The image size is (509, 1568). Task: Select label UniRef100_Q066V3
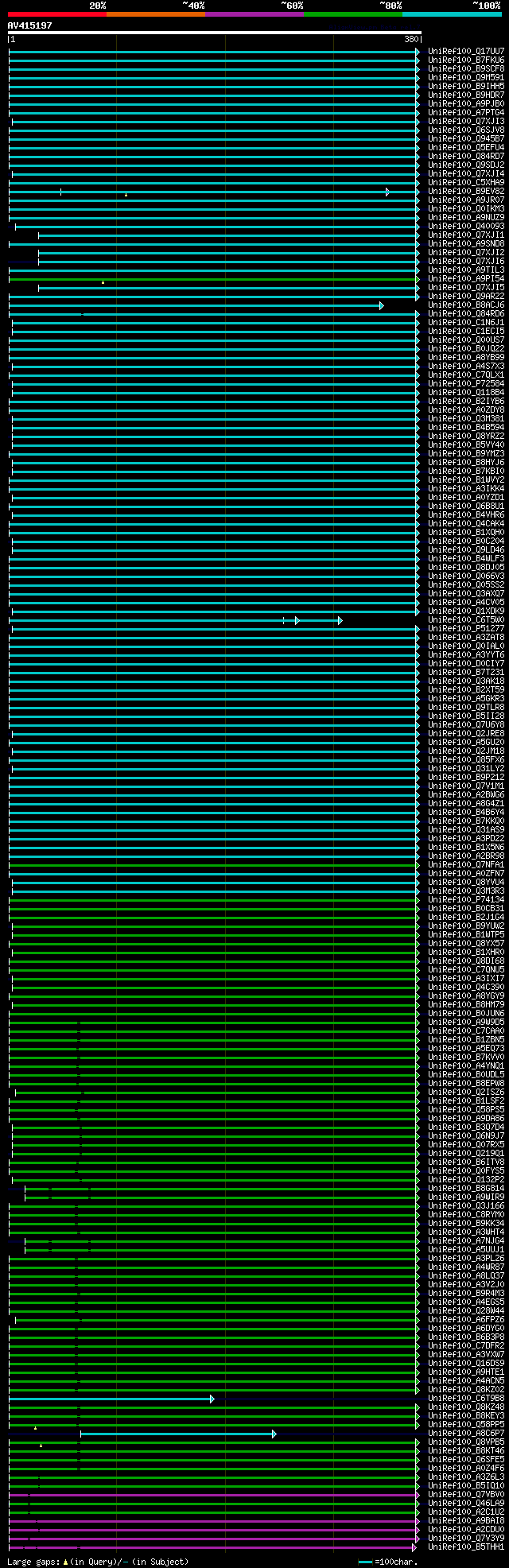coord(466,576)
